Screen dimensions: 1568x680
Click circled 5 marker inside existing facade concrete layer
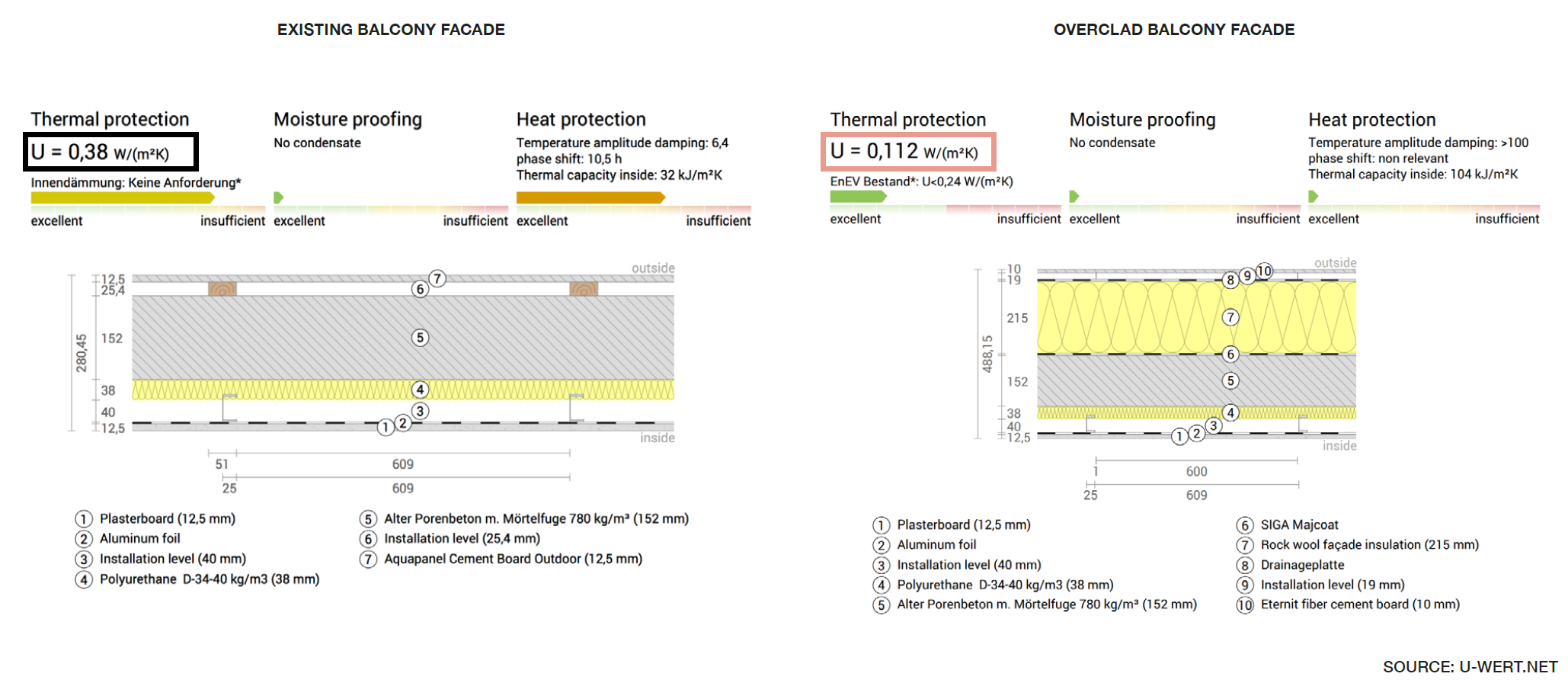pos(420,338)
